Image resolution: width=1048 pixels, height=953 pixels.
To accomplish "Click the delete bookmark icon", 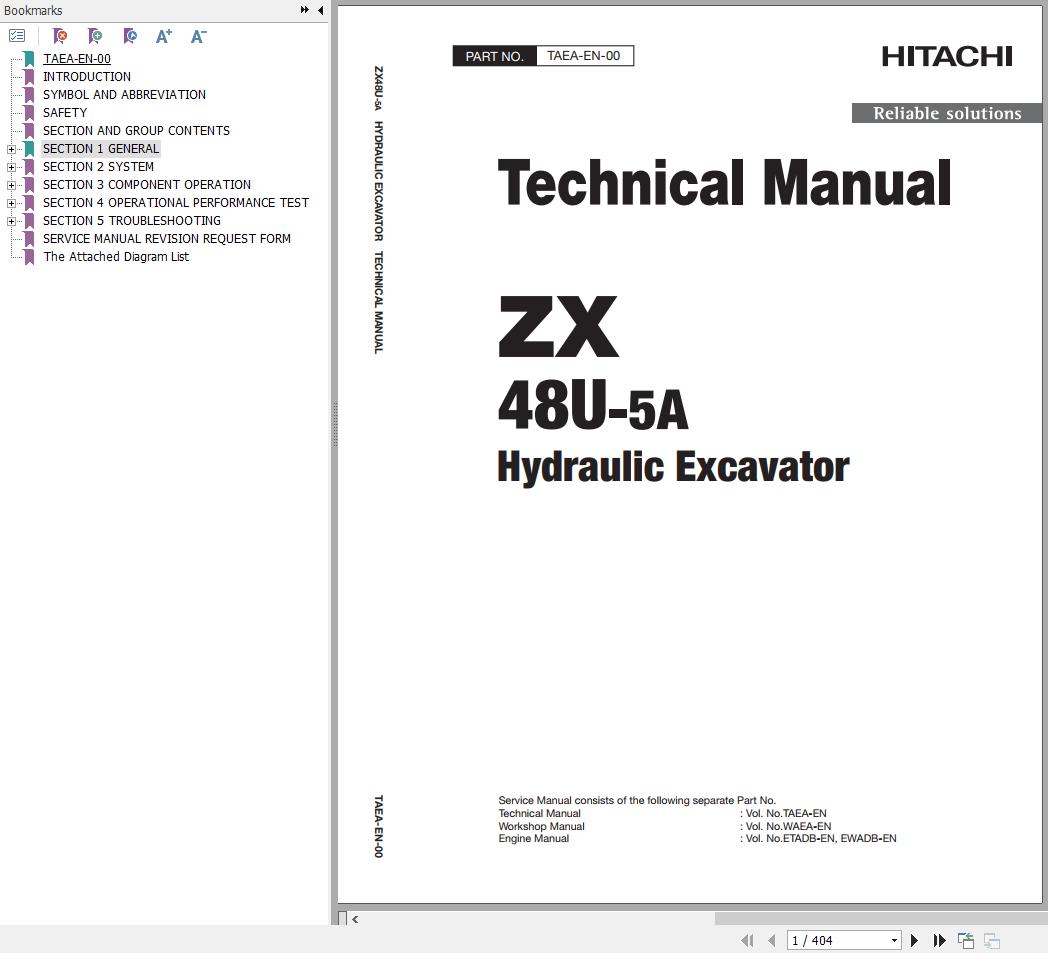I will click(x=60, y=36).
